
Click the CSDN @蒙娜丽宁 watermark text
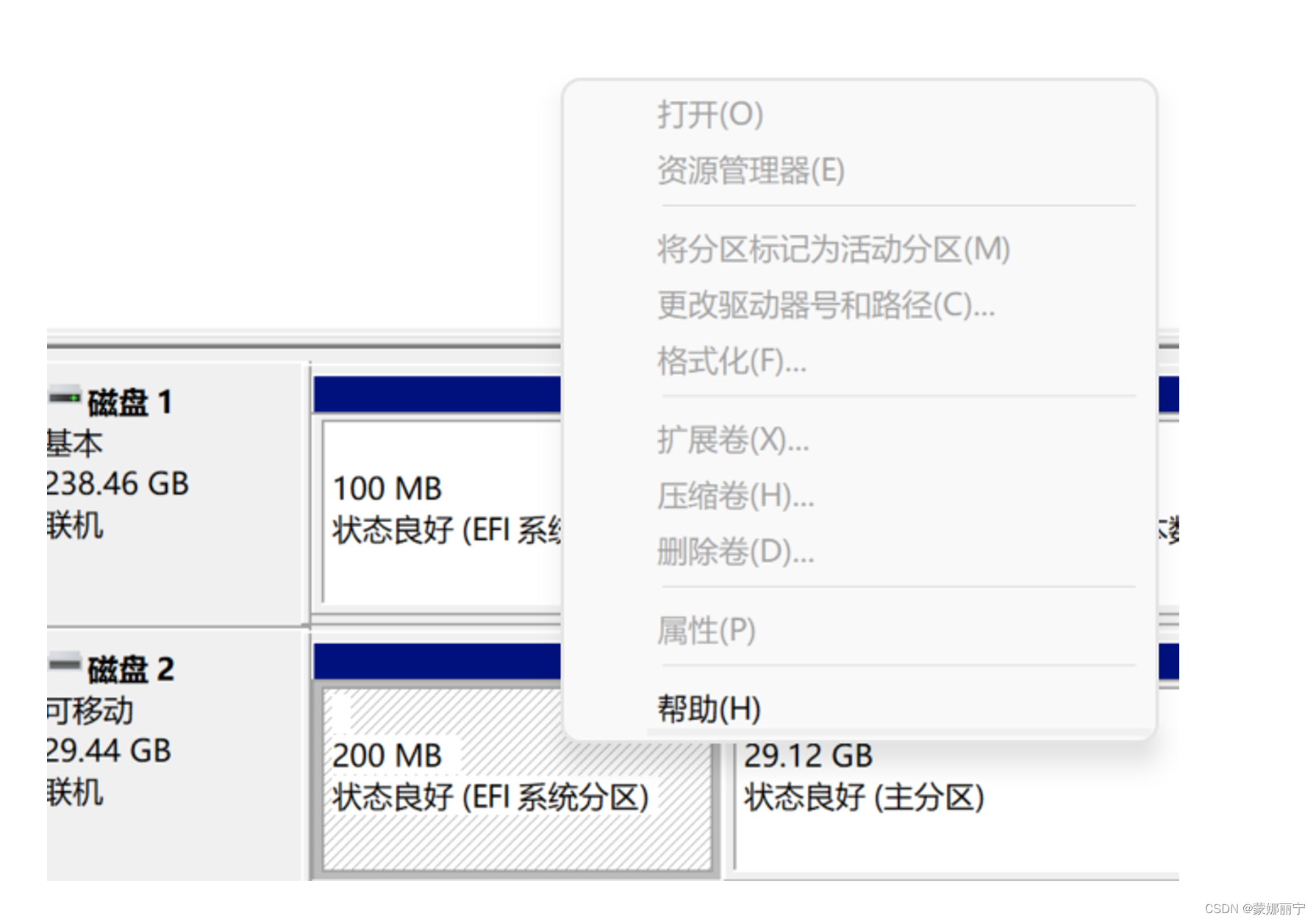tap(1254, 909)
